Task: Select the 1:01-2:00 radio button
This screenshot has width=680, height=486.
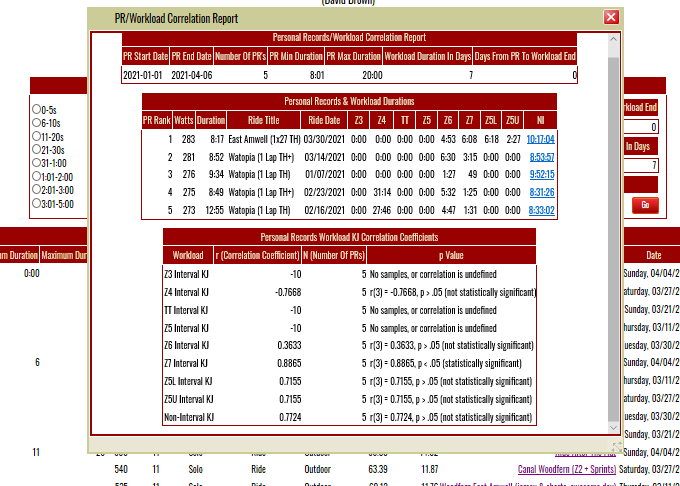Action: (x=36, y=176)
